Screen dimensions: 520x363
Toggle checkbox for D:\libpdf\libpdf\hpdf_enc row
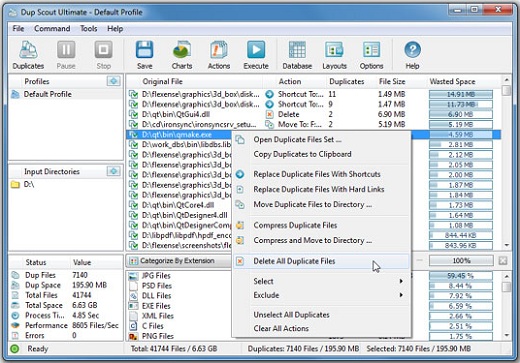(x=133, y=235)
